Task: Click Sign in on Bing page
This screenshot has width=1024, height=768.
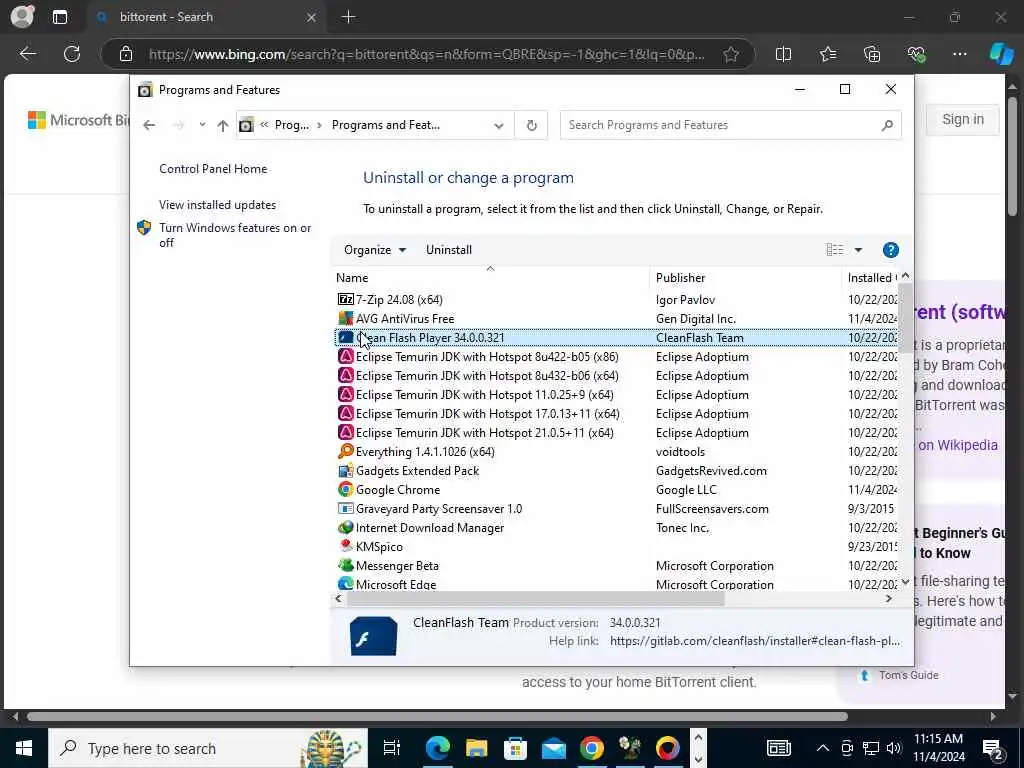Action: (963, 120)
